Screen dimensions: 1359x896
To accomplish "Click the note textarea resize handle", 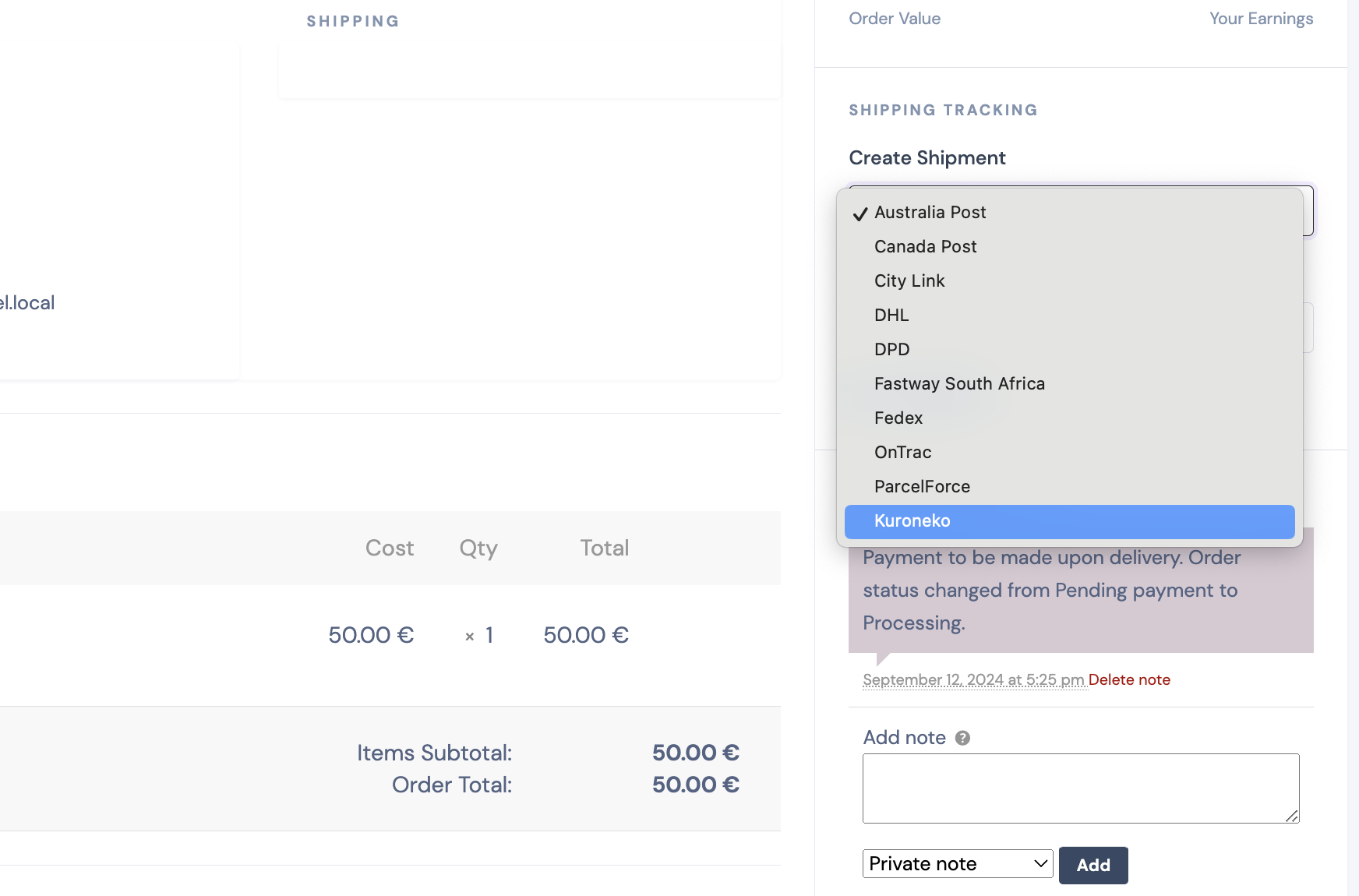I will (x=1292, y=816).
